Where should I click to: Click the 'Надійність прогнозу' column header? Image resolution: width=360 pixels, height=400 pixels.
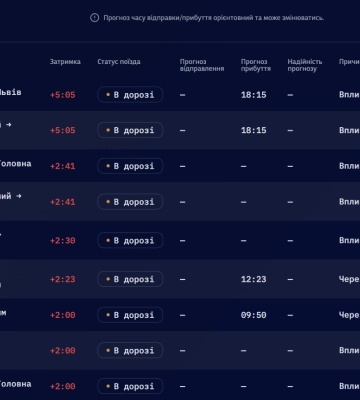pyautogui.click(x=305, y=65)
